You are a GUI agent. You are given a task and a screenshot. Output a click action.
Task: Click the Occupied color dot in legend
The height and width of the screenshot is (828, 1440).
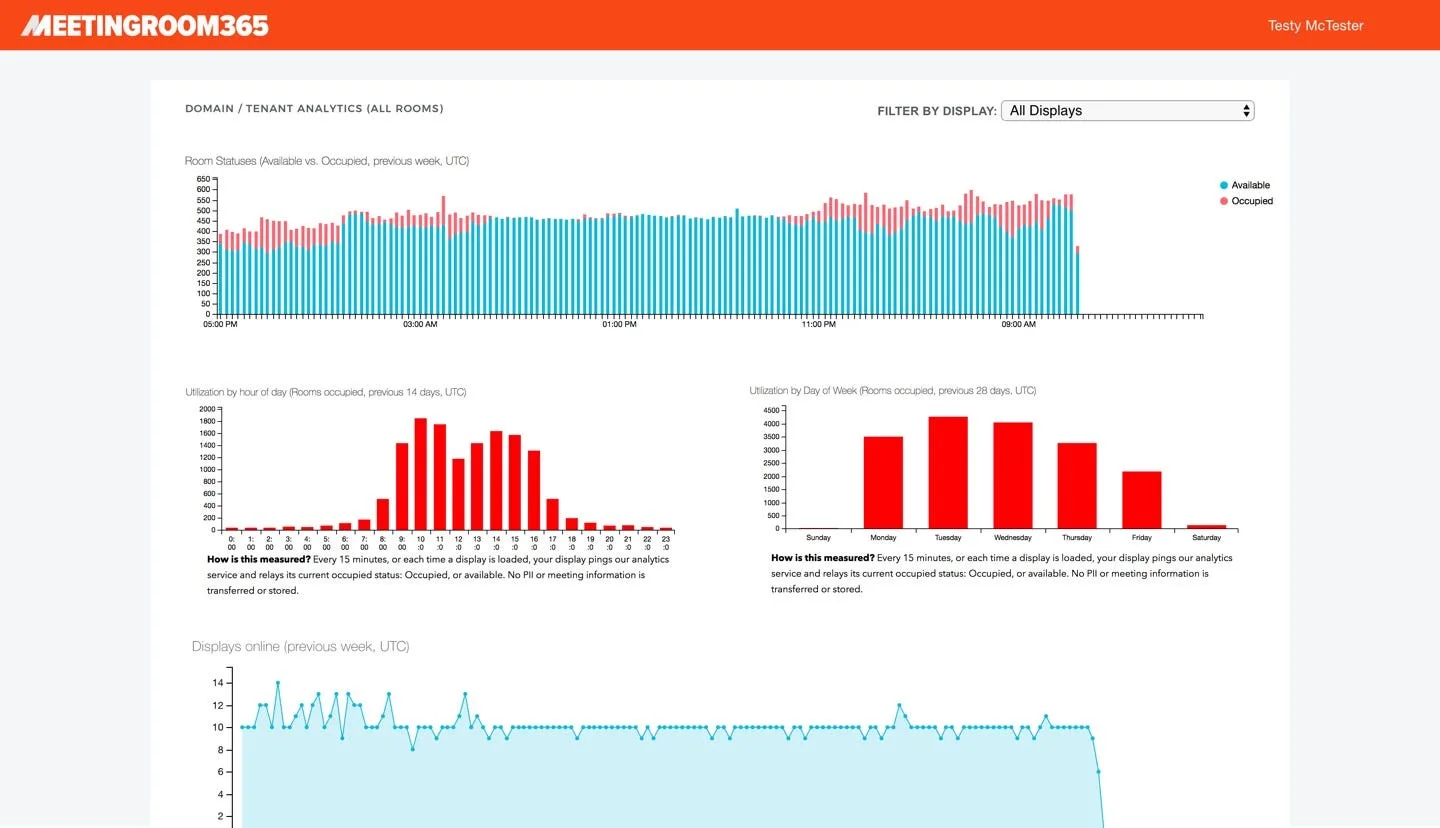(1224, 201)
